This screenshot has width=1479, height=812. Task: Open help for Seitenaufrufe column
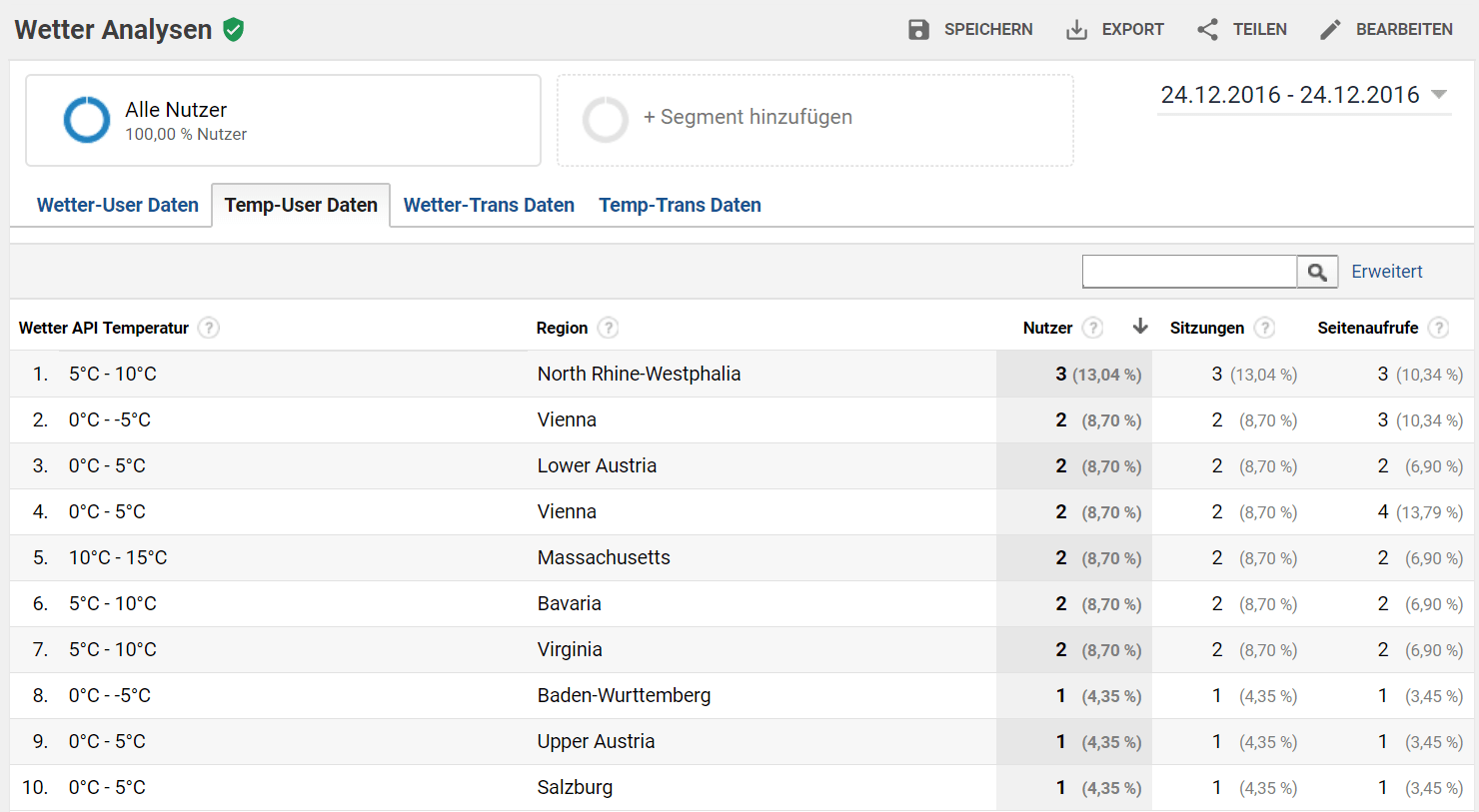[x=1438, y=328]
